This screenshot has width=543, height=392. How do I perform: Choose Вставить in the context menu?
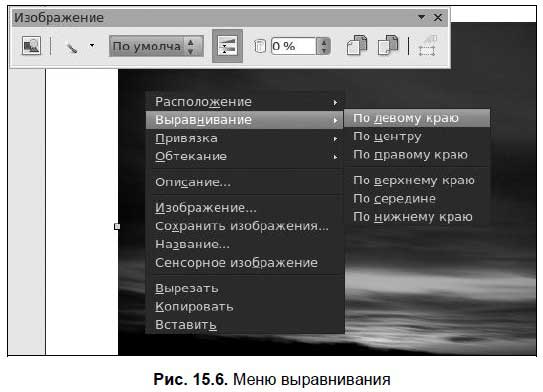coord(244,325)
